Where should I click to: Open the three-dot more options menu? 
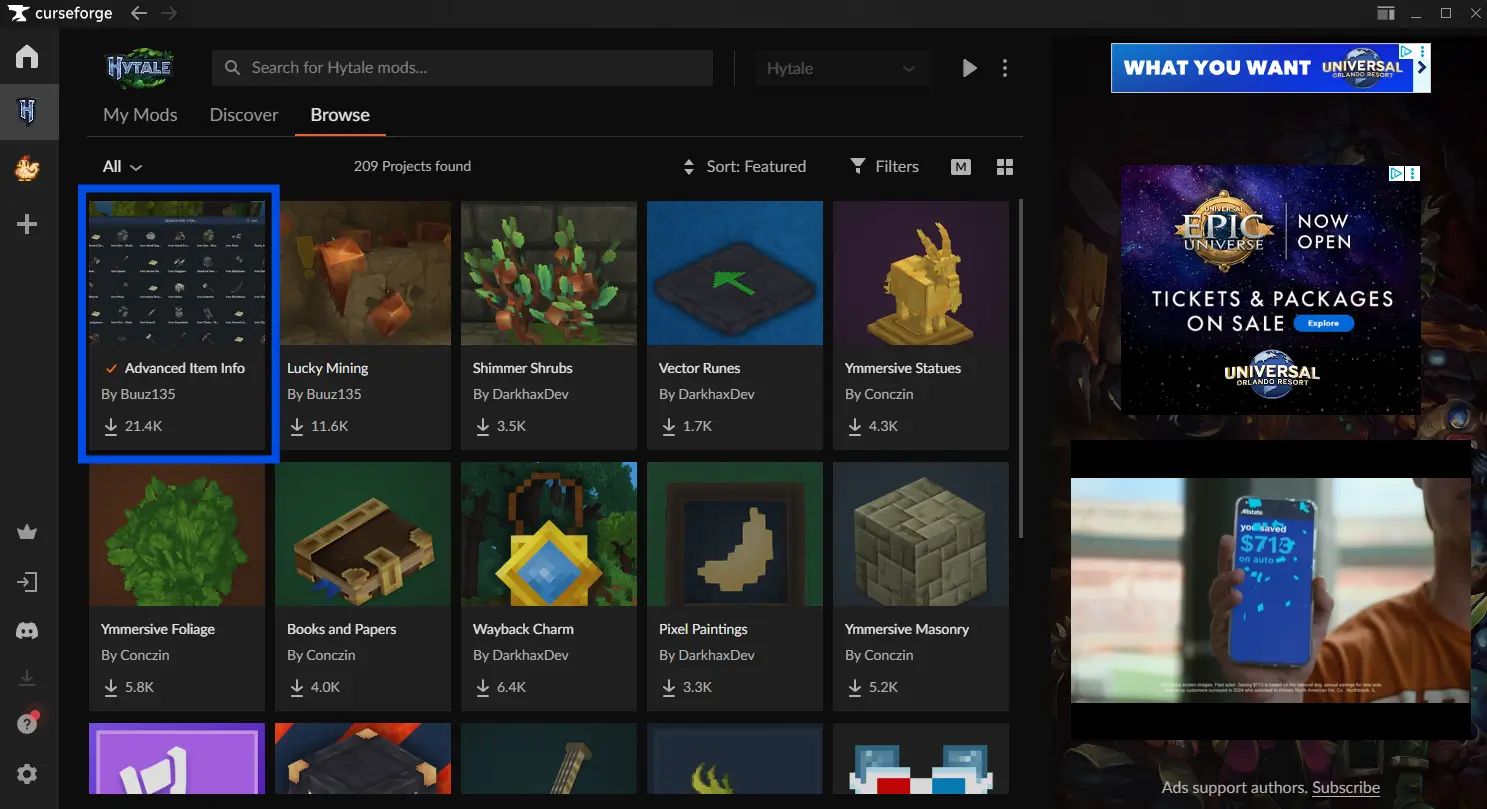coord(1005,68)
